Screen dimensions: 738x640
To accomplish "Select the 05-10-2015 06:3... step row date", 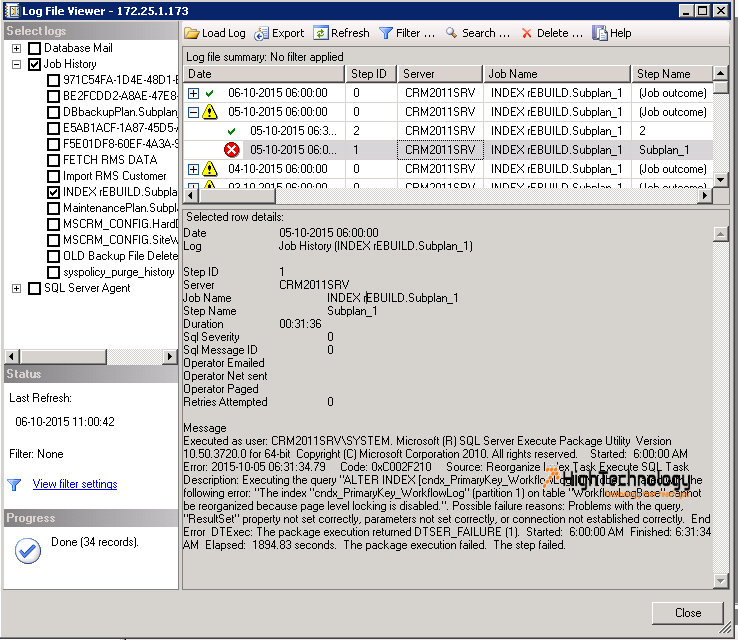I will pyautogui.click(x=293, y=131).
